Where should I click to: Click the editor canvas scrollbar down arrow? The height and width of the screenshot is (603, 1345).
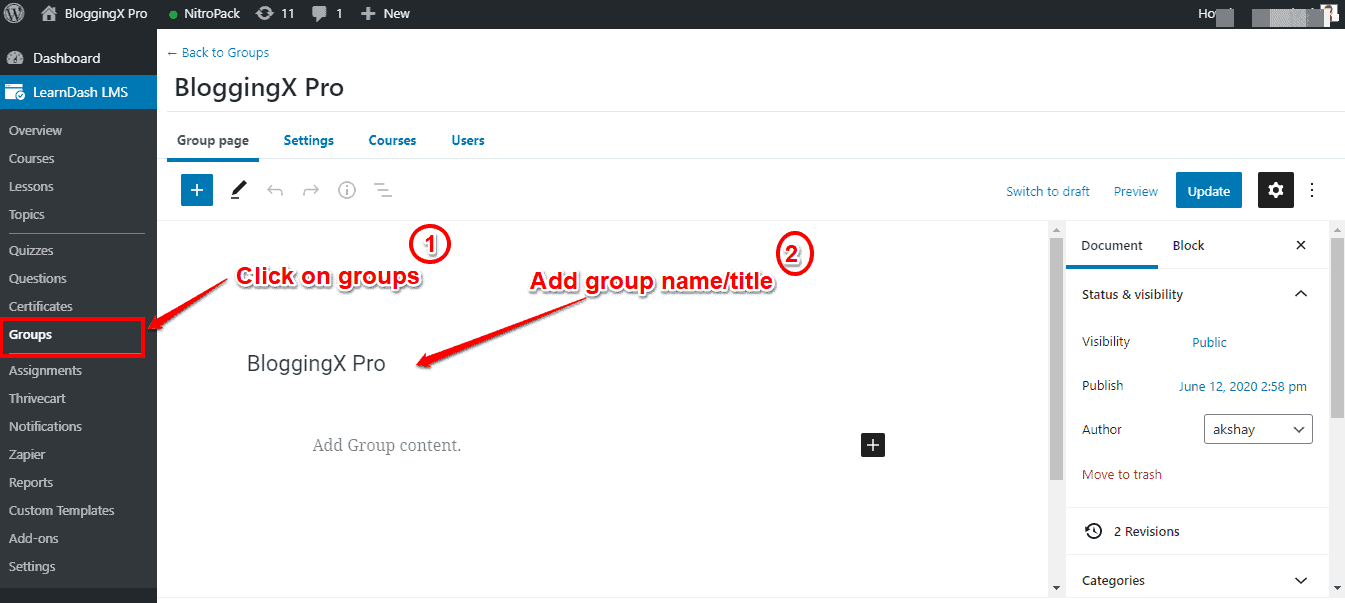(1056, 587)
